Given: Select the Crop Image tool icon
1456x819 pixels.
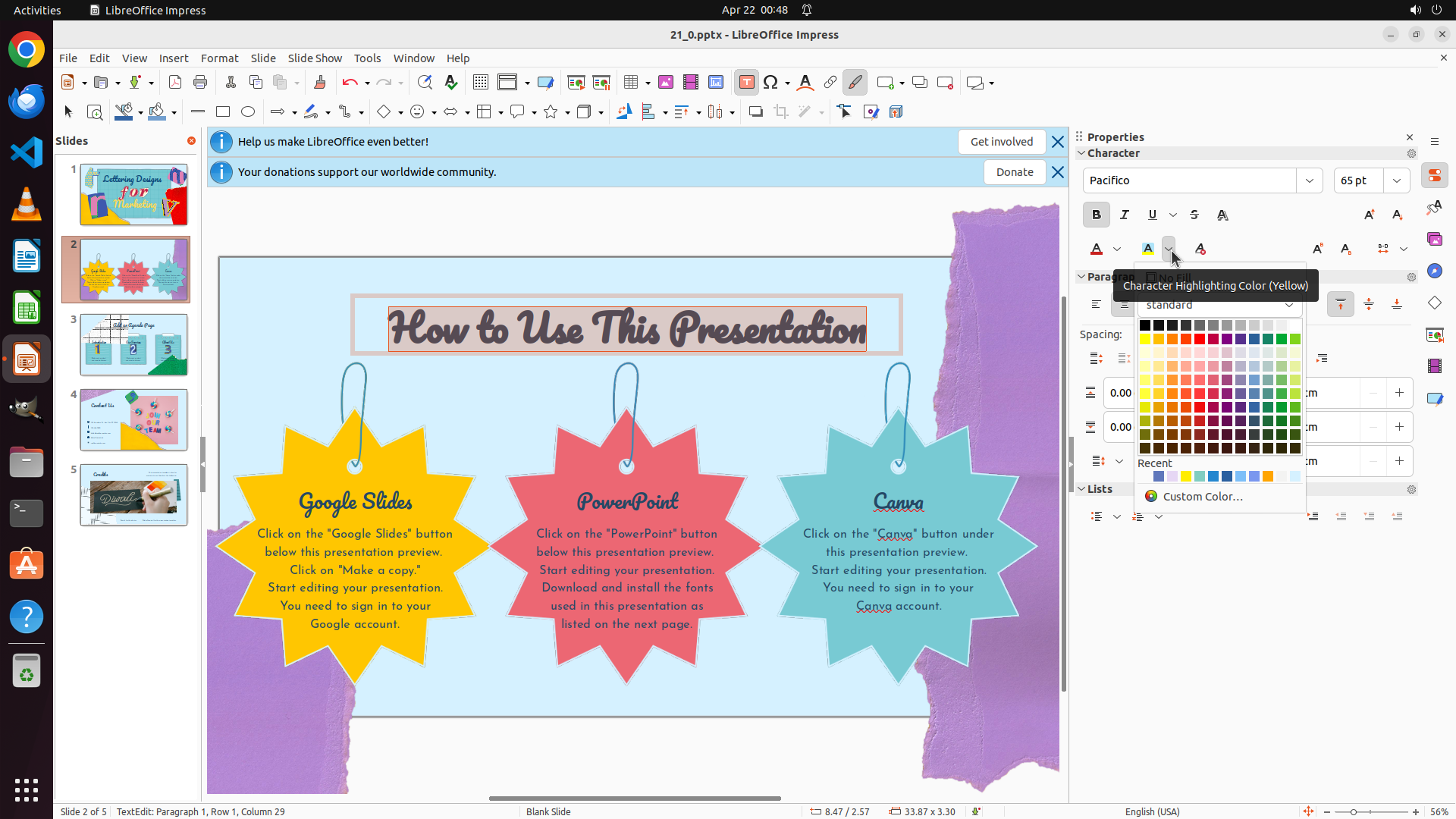Looking at the screenshot, I should tap(780, 112).
